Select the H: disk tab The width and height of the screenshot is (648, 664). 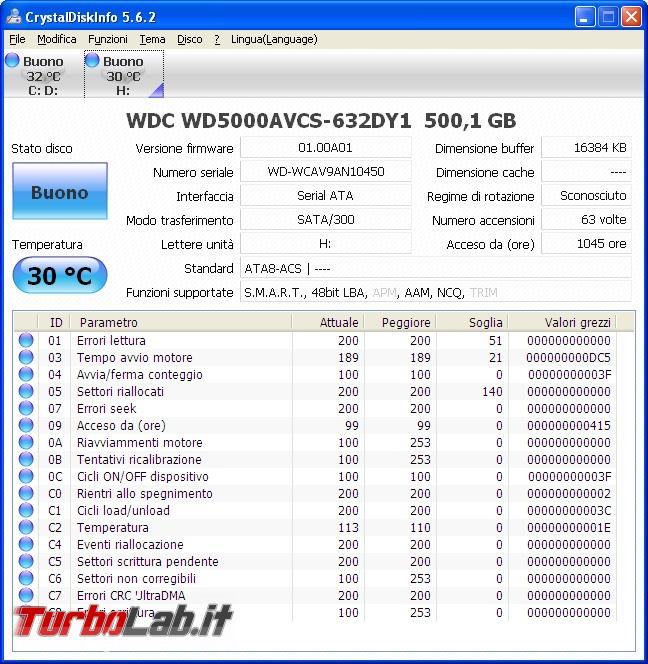pyautogui.click(x=124, y=75)
